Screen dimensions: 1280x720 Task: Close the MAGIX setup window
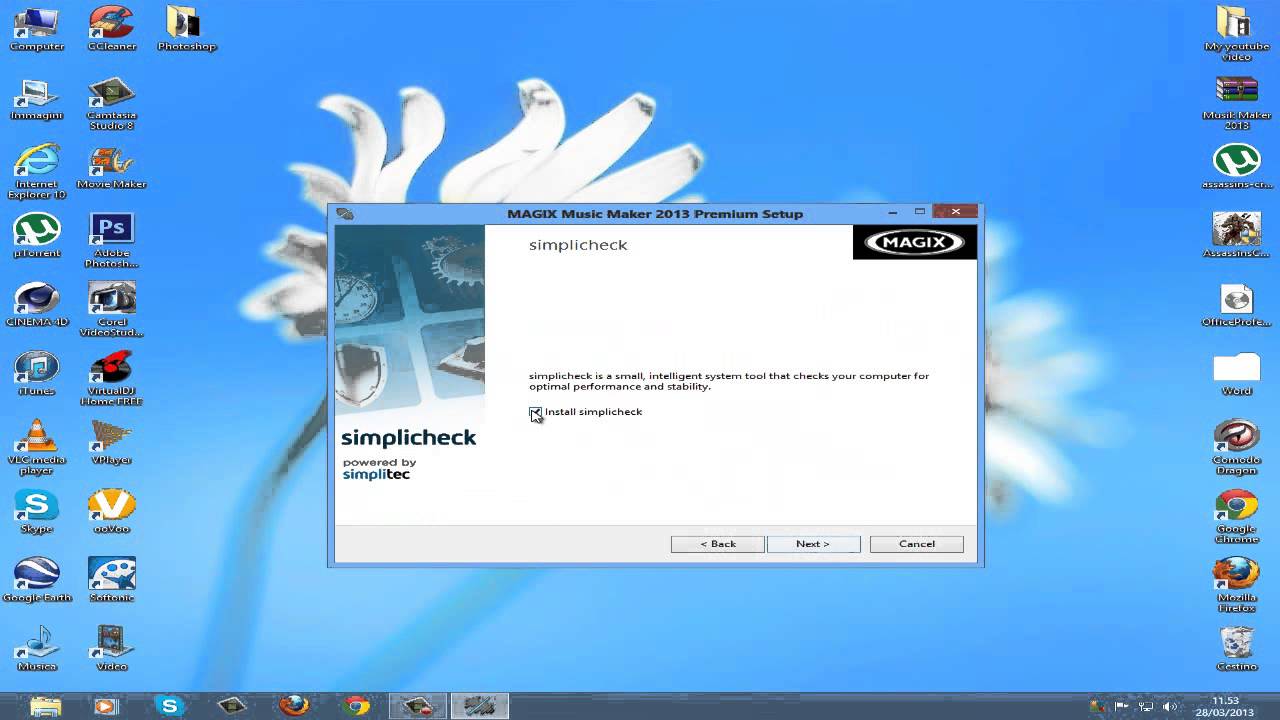[955, 212]
